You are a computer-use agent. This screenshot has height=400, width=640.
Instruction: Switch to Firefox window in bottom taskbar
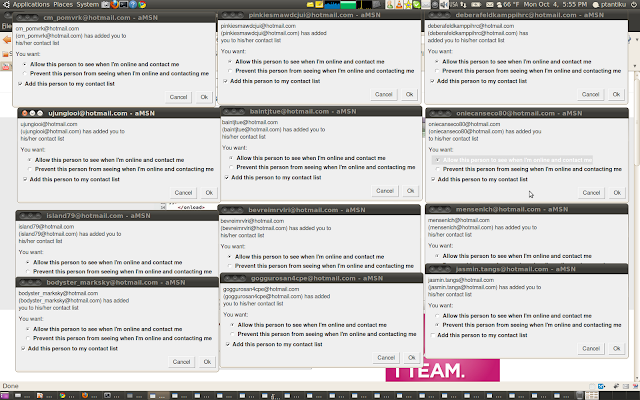(x=89, y=396)
